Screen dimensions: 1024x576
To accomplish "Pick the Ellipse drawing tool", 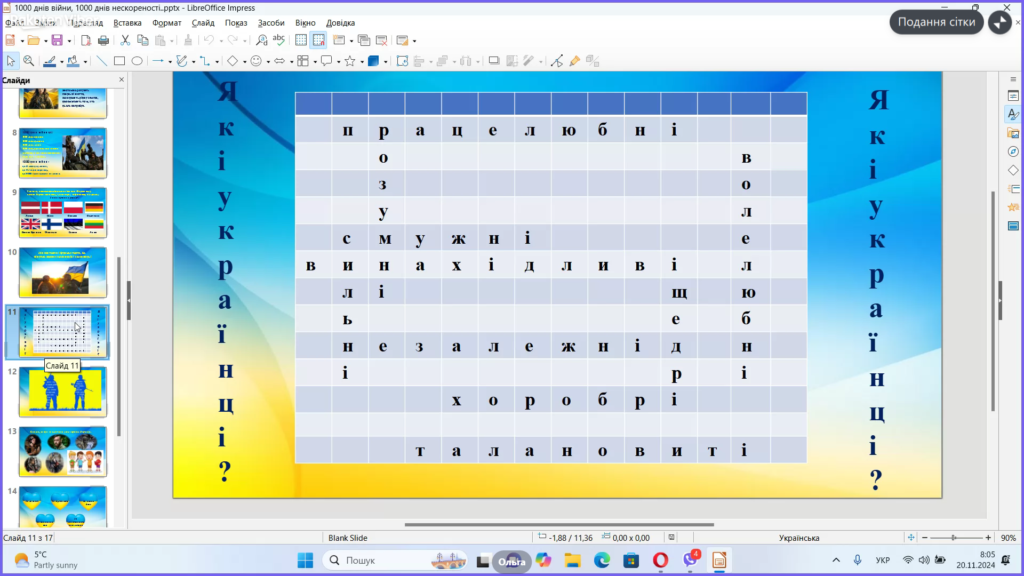I will (x=137, y=61).
